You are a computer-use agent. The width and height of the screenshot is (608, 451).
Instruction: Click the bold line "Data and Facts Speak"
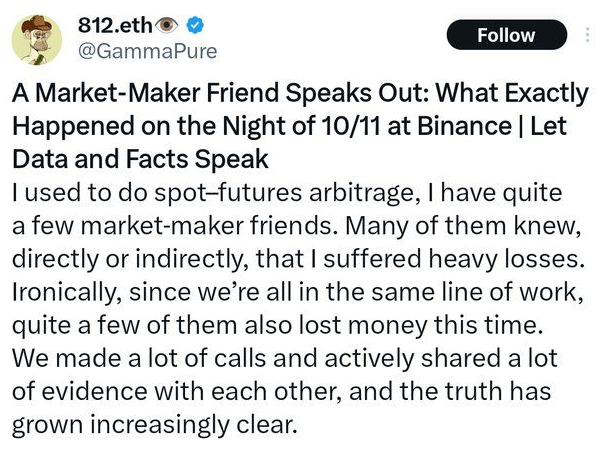tap(140, 159)
